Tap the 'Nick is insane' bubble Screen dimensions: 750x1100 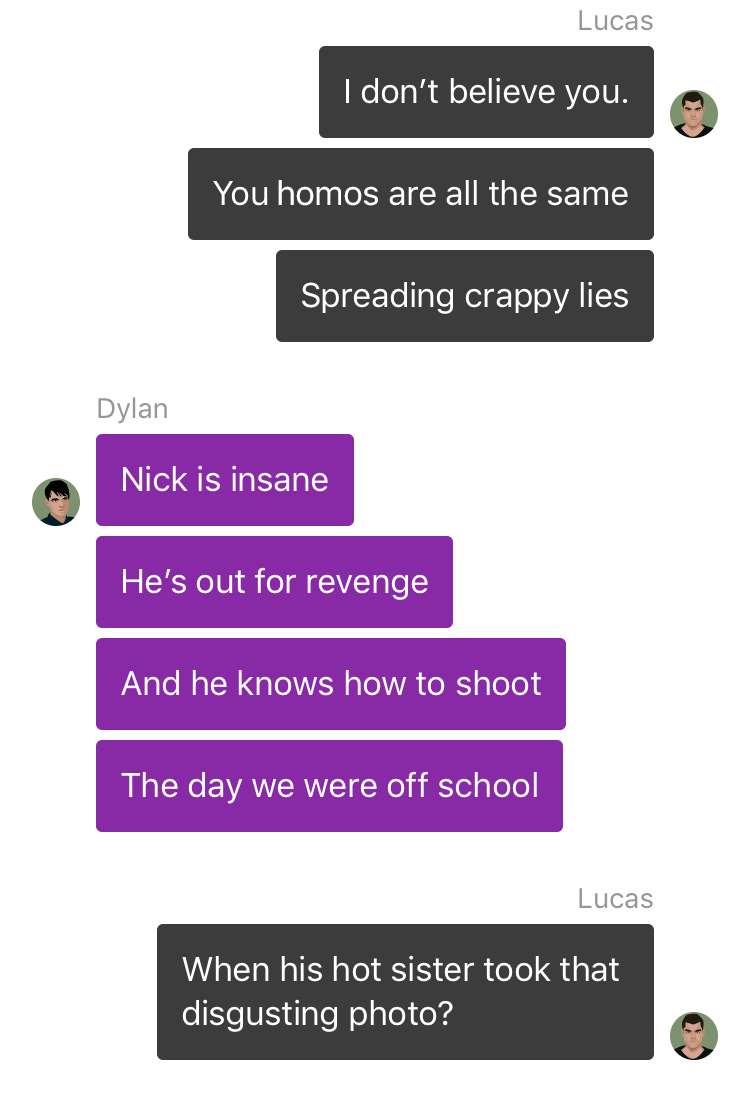coord(225,480)
